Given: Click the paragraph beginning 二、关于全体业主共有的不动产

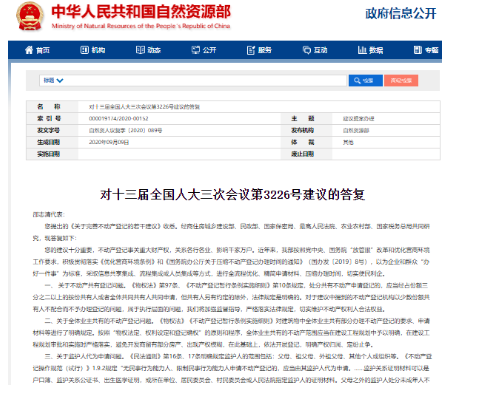Looking at the screenshot, I should pyautogui.click(x=231, y=333).
